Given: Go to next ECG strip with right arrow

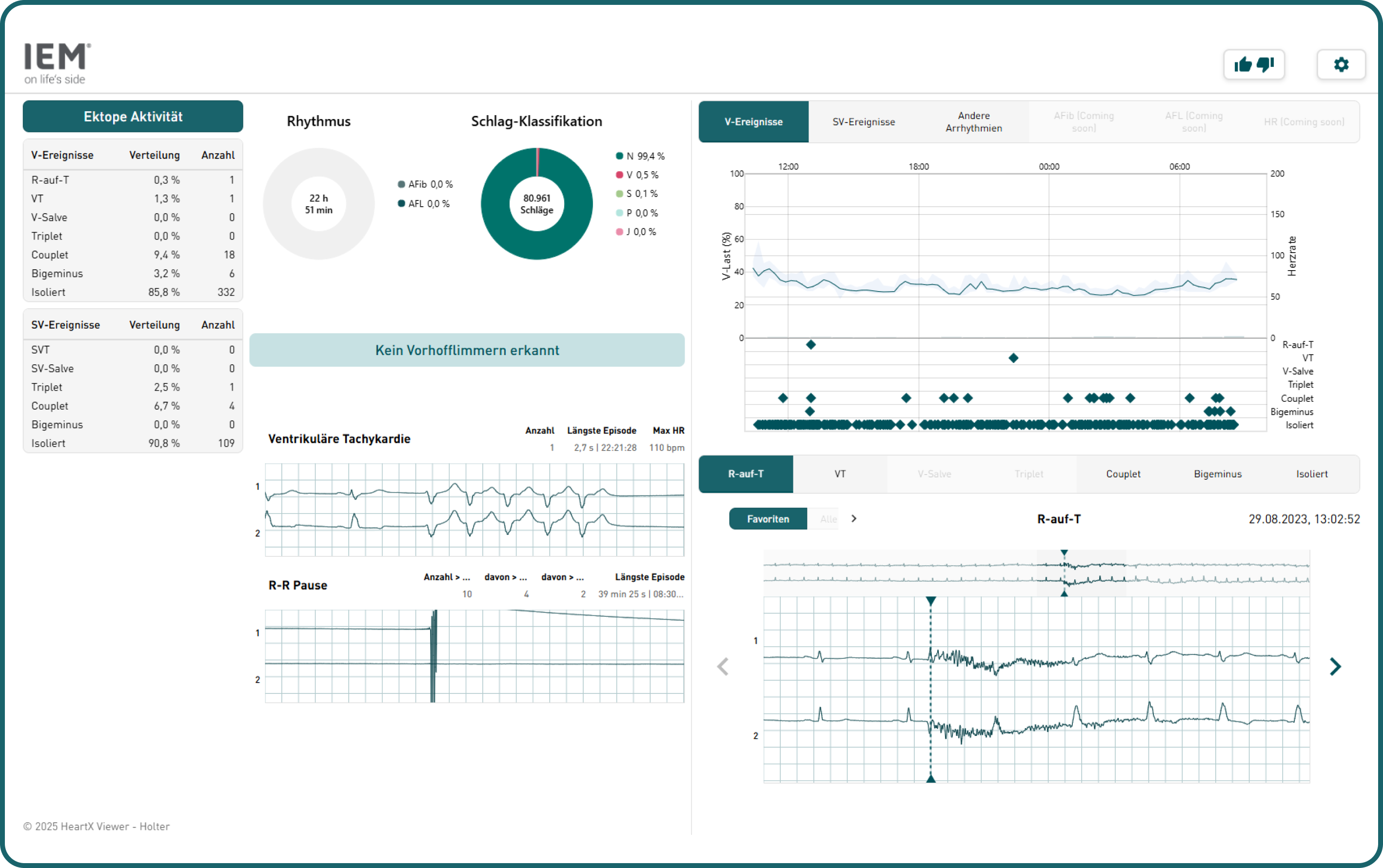Looking at the screenshot, I should click(x=1335, y=667).
